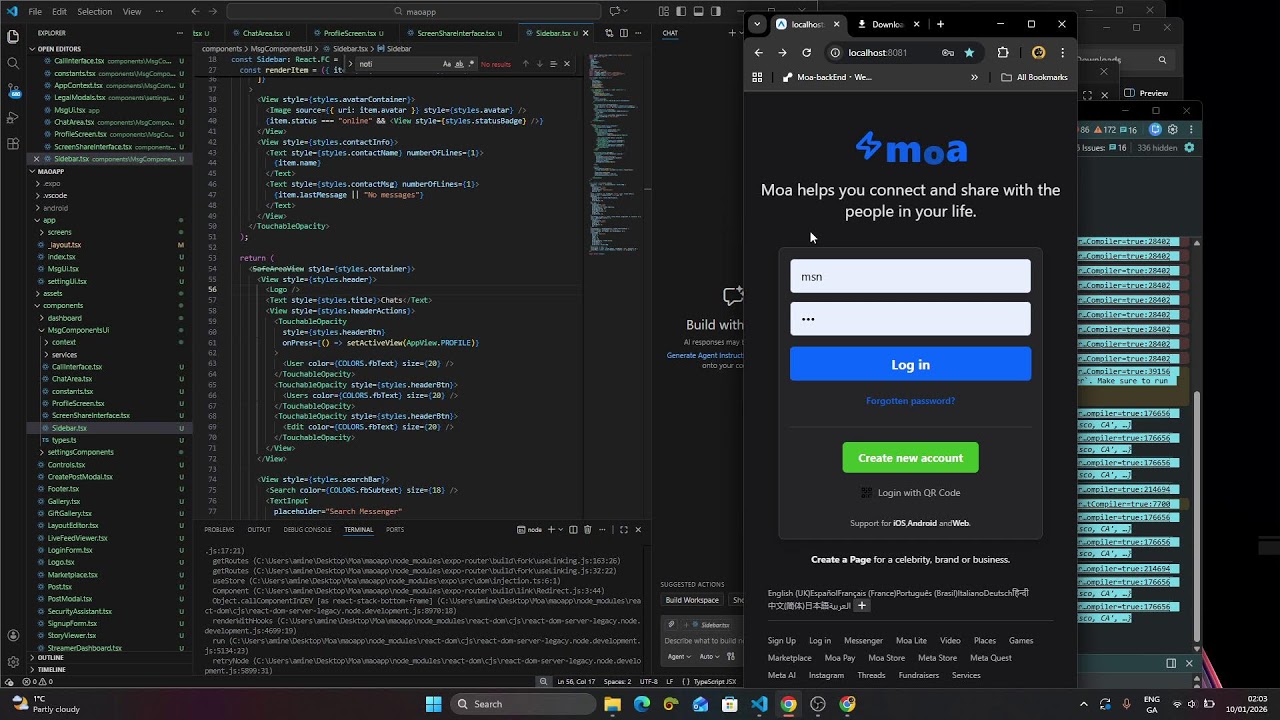Toggle Panel layout button in title bar

pyautogui.click(x=698, y=11)
